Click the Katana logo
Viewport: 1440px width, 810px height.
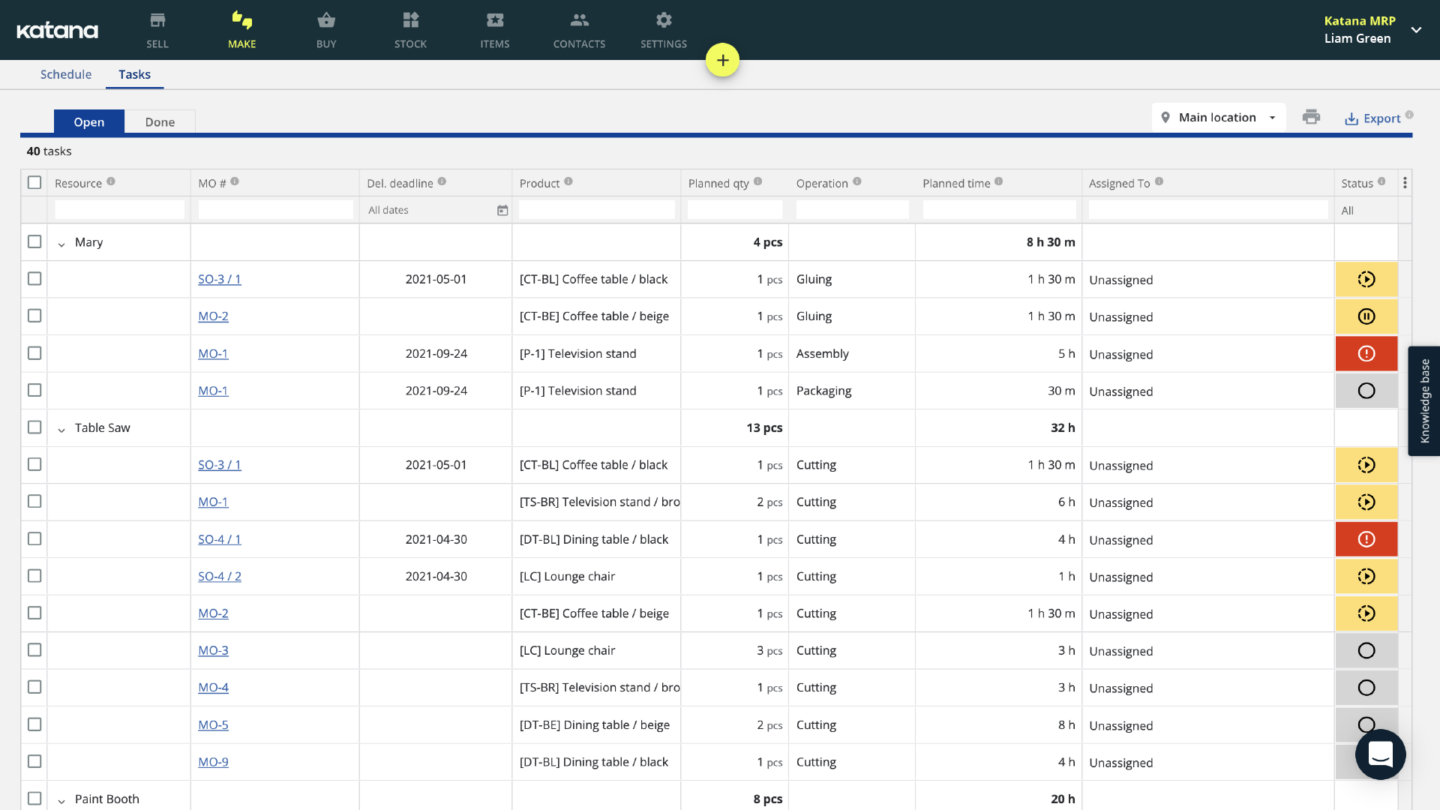pyautogui.click(x=57, y=30)
